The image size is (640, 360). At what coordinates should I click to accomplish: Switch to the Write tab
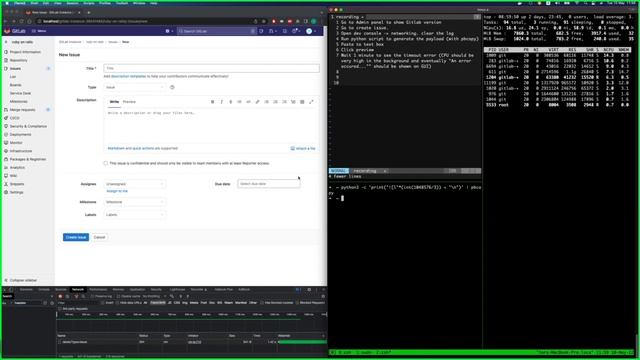point(114,102)
